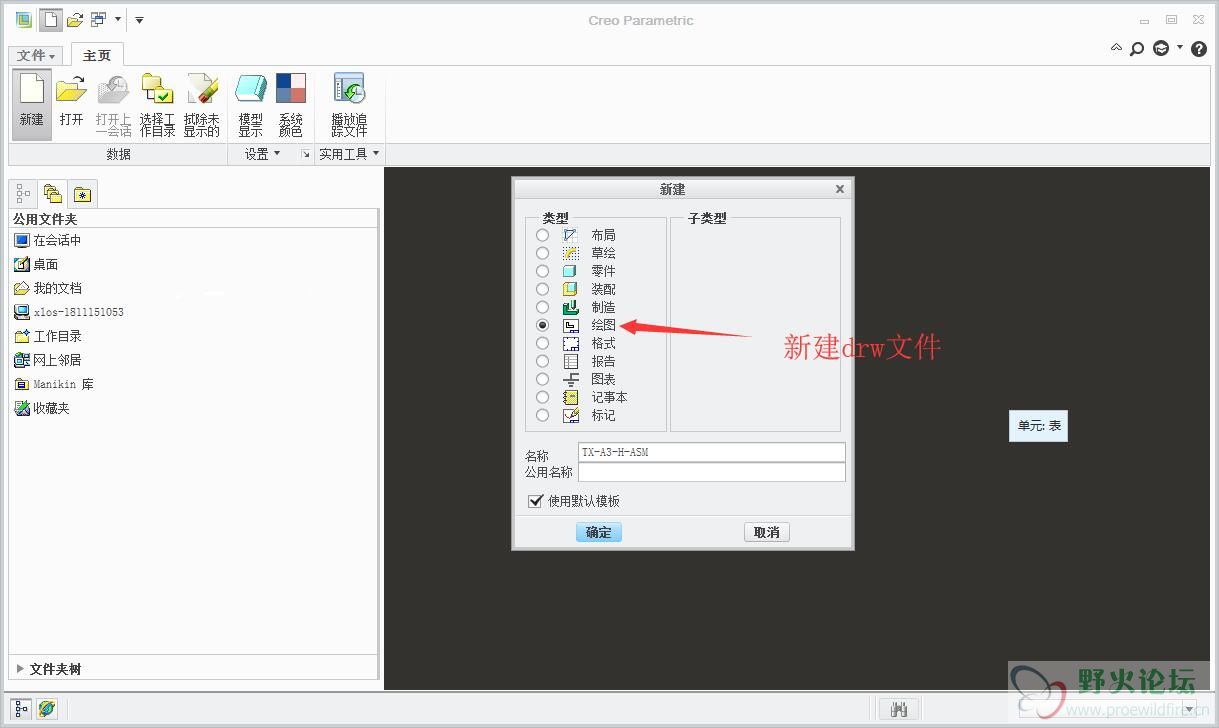Select the 格式 (Format) type radio button
1219x728 pixels.
(543, 343)
